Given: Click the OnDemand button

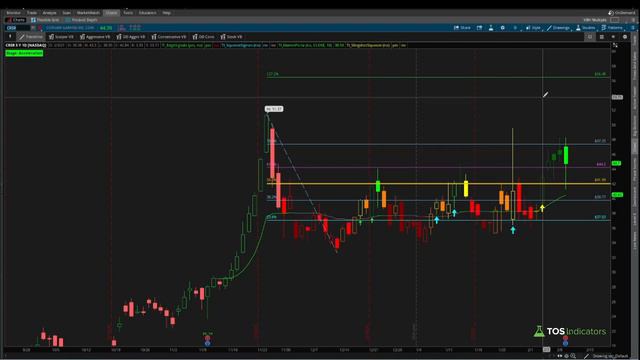Looking at the screenshot, I should pos(621,13).
